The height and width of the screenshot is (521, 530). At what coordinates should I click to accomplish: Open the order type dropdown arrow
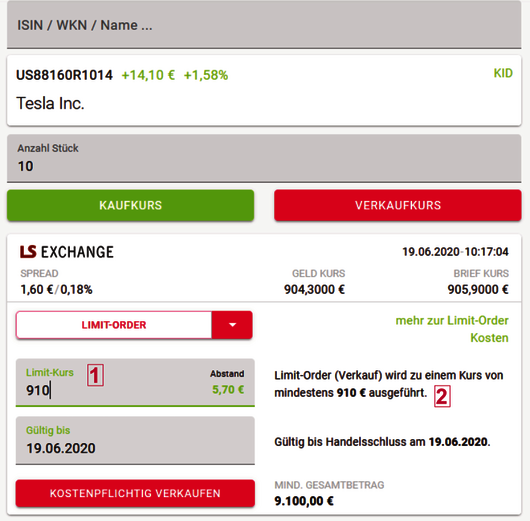[x=232, y=325]
